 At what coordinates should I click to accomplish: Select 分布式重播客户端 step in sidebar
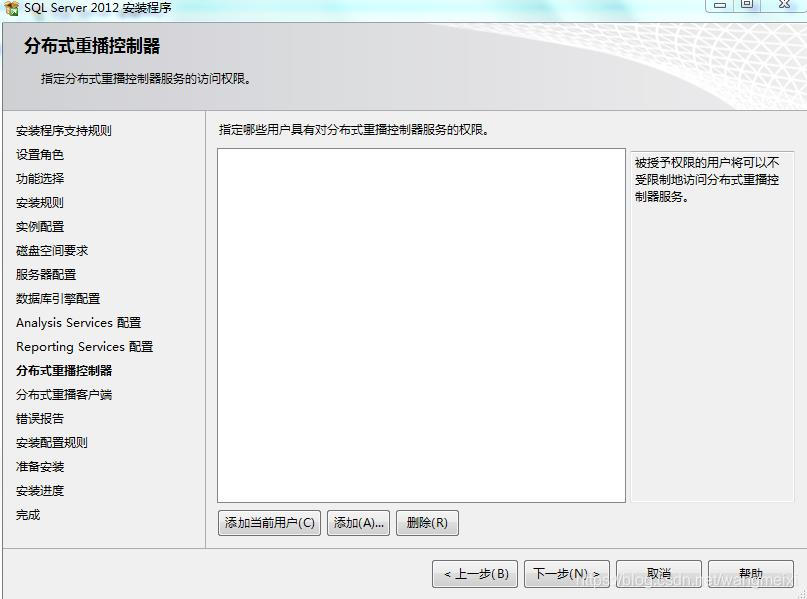tap(64, 395)
